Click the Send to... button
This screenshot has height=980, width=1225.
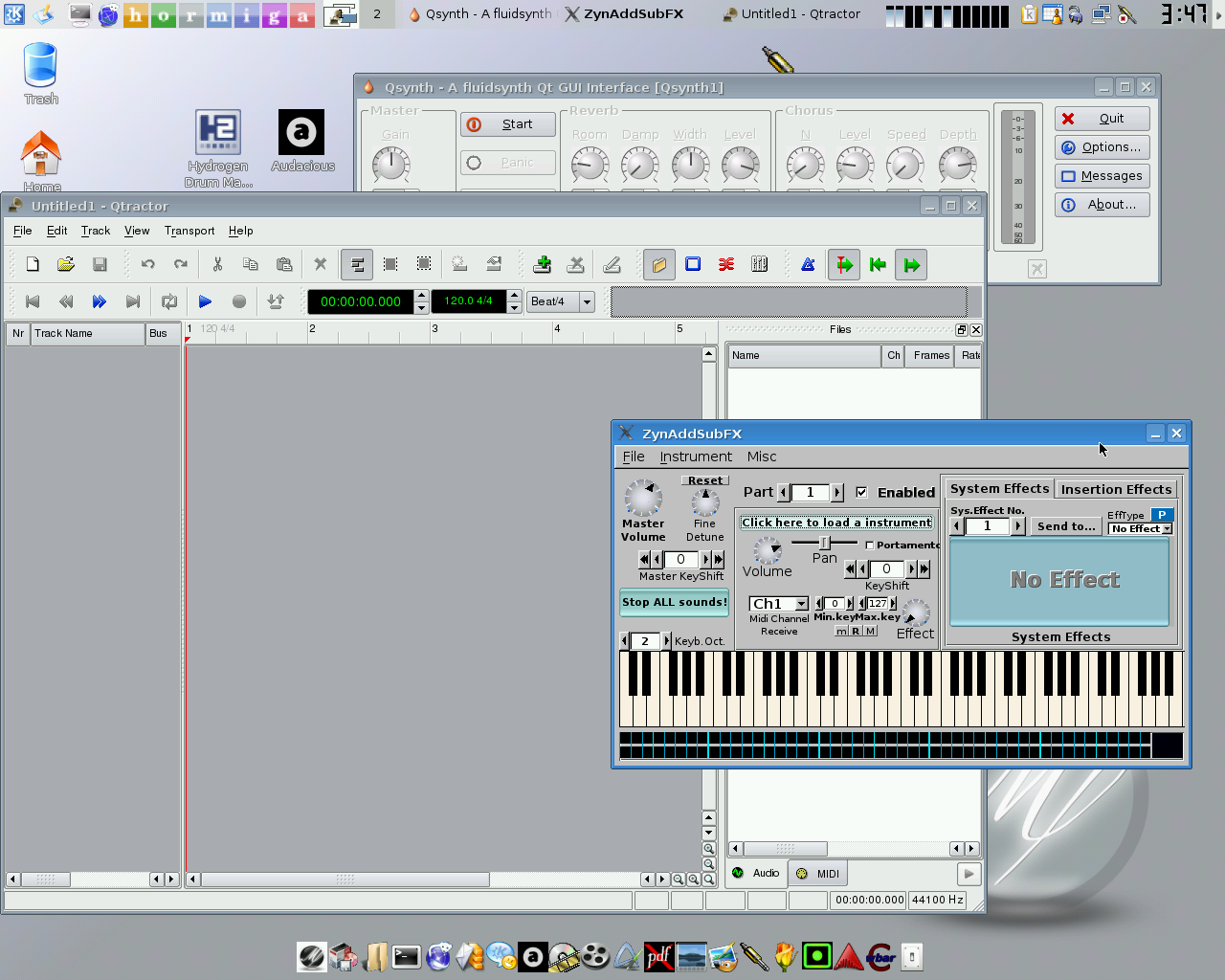pos(1066,526)
